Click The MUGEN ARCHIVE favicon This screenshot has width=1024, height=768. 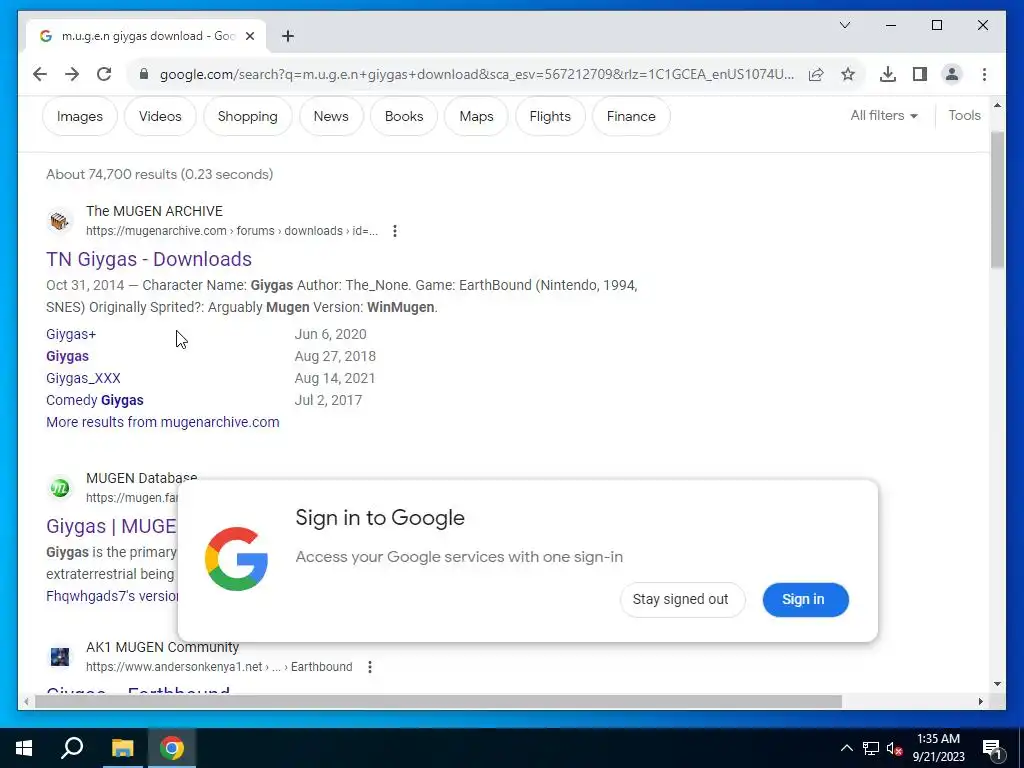(x=59, y=221)
